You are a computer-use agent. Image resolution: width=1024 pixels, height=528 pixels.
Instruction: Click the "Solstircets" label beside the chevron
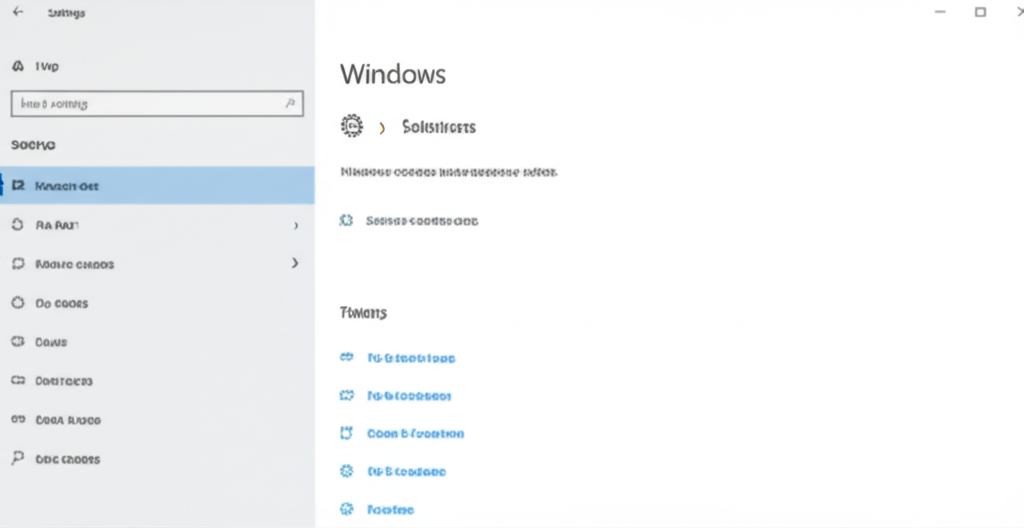coord(439,127)
